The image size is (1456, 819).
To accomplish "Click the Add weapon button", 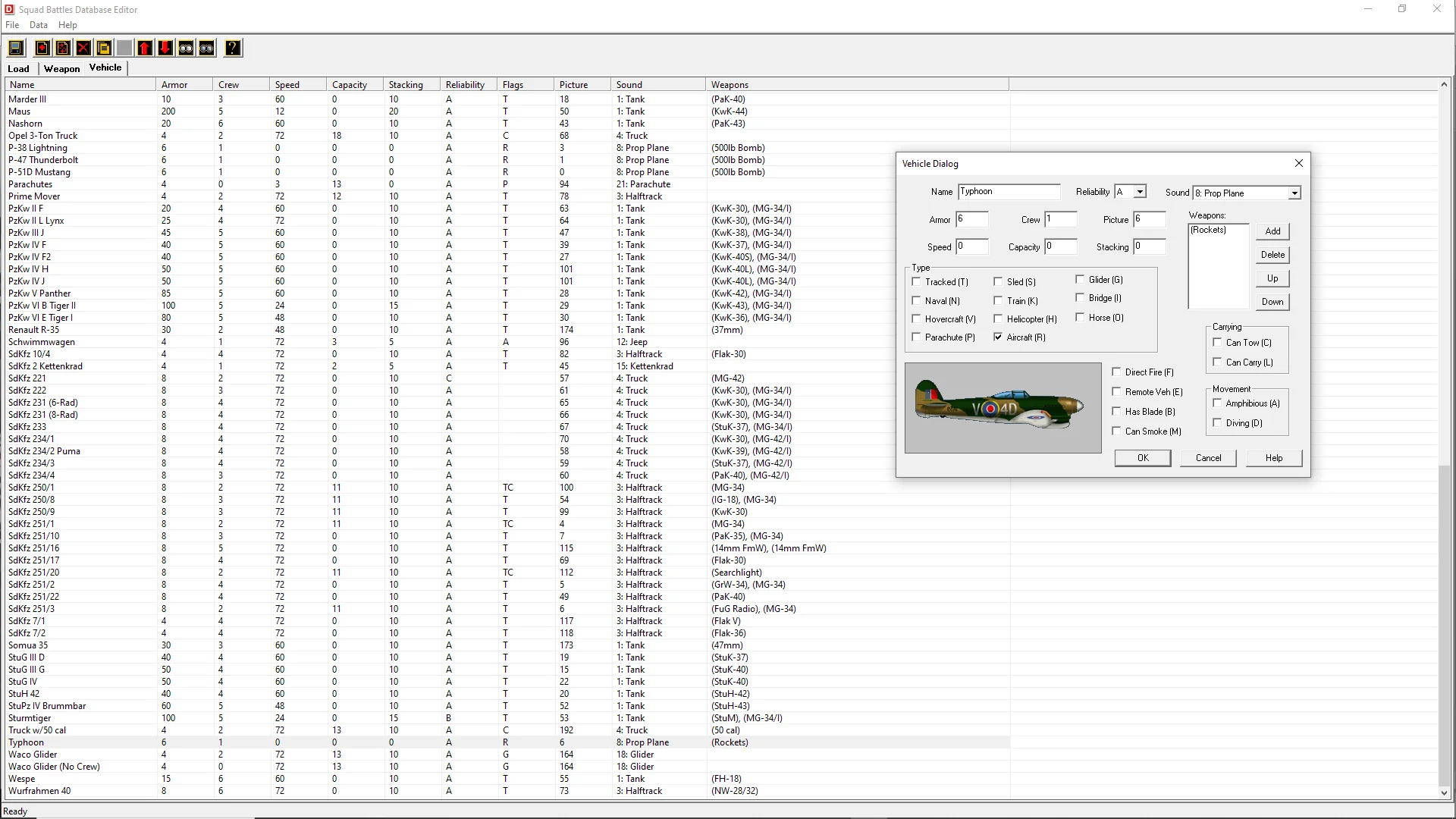I will (1272, 231).
